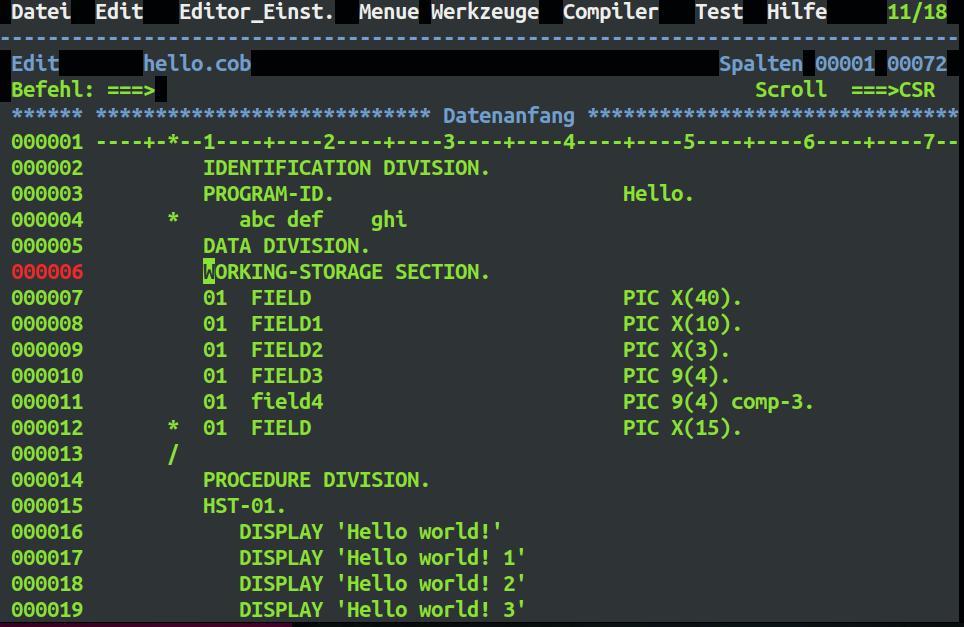Click the Scroll CSR value field
Screen dimensions: 964x627
(x=917, y=90)
